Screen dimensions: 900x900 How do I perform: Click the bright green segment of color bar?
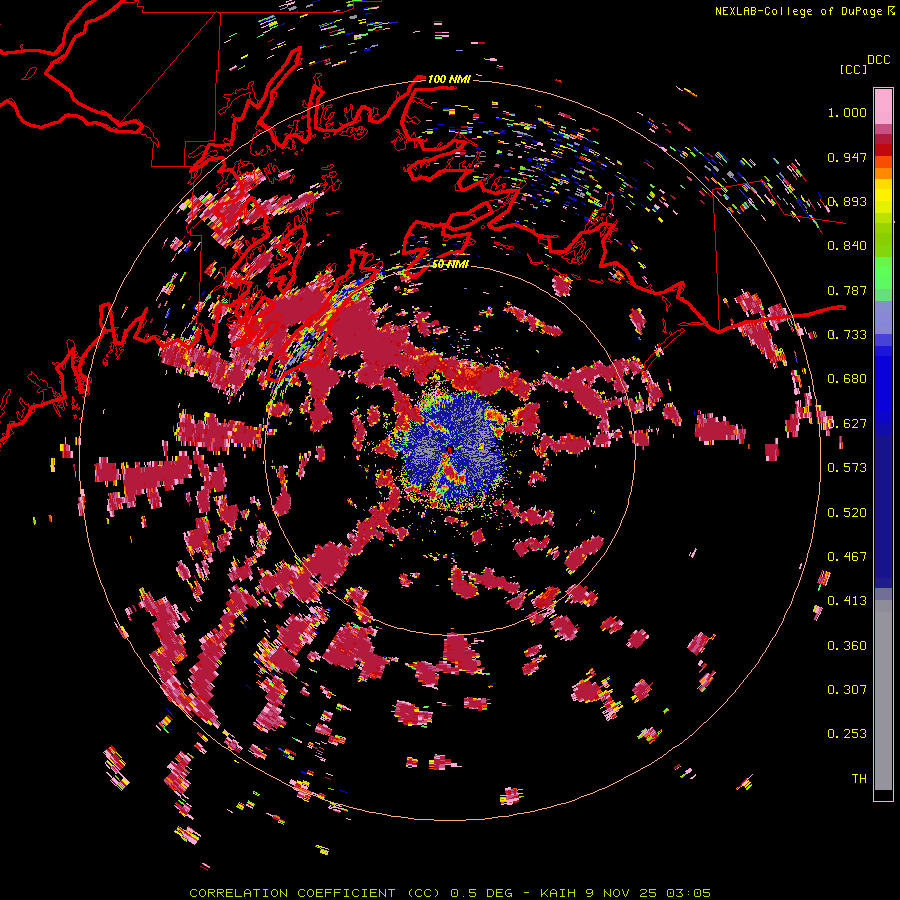(883, 273)
